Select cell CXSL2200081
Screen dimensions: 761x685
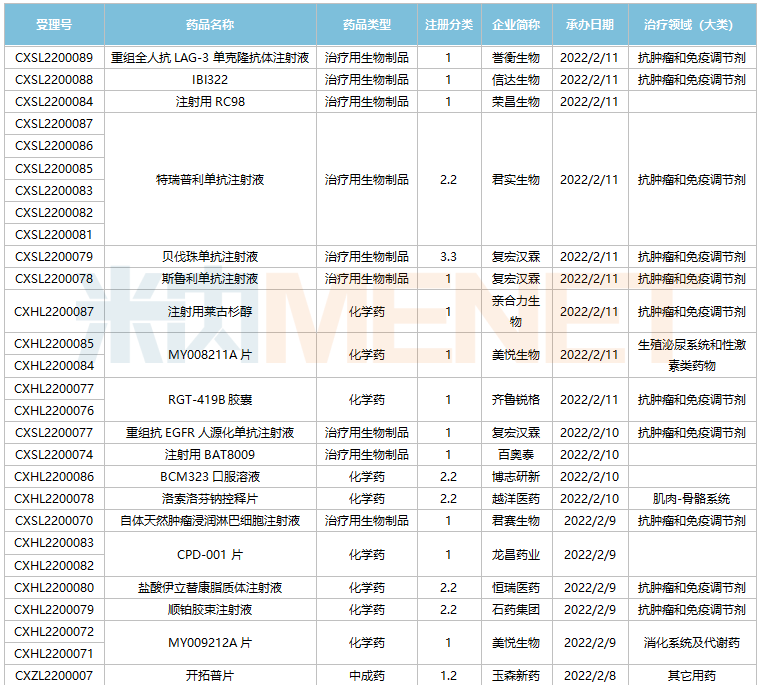(x=54, y=235)
